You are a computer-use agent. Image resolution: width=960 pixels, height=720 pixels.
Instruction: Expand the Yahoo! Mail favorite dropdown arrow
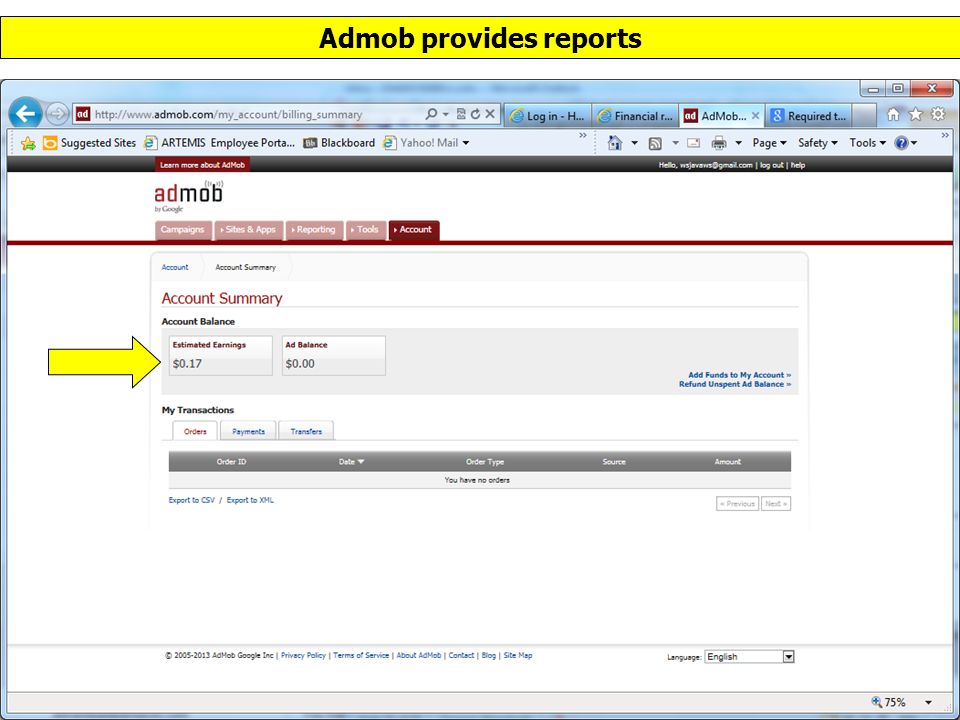click(466, 143)
